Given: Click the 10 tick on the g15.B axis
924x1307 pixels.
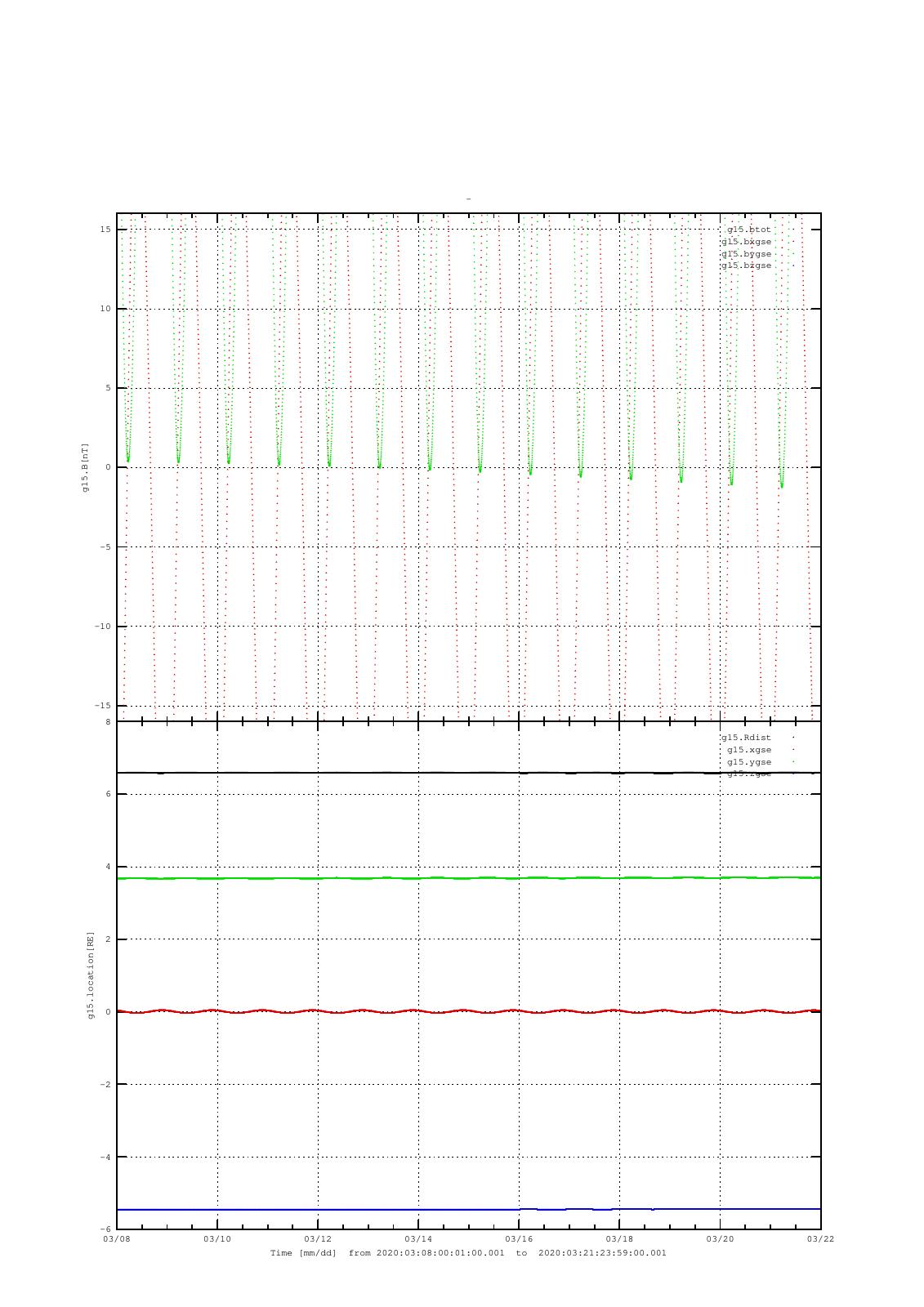Looking at the screenshot, I should (105, 309).
